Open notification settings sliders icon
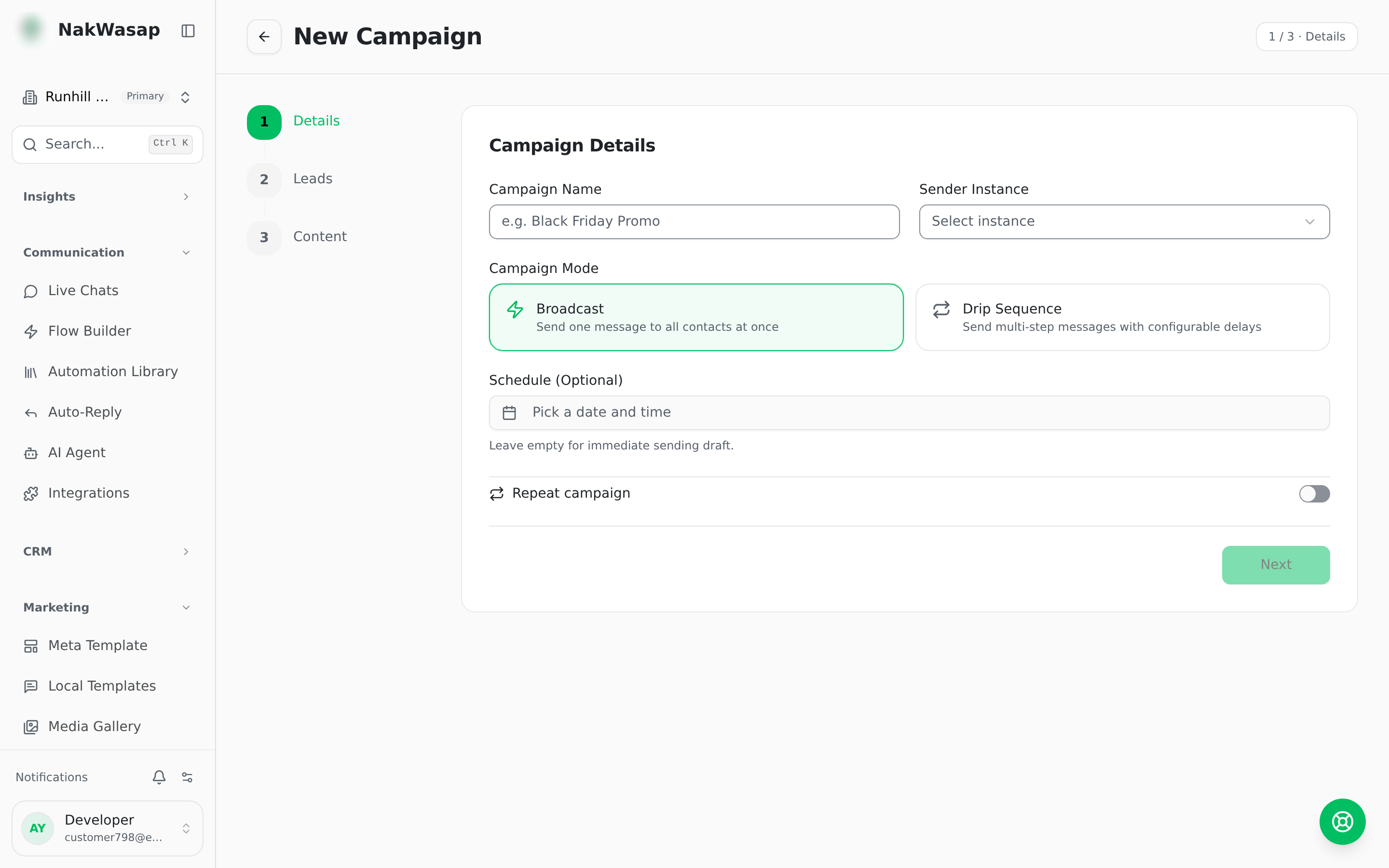 click(187, 777)
